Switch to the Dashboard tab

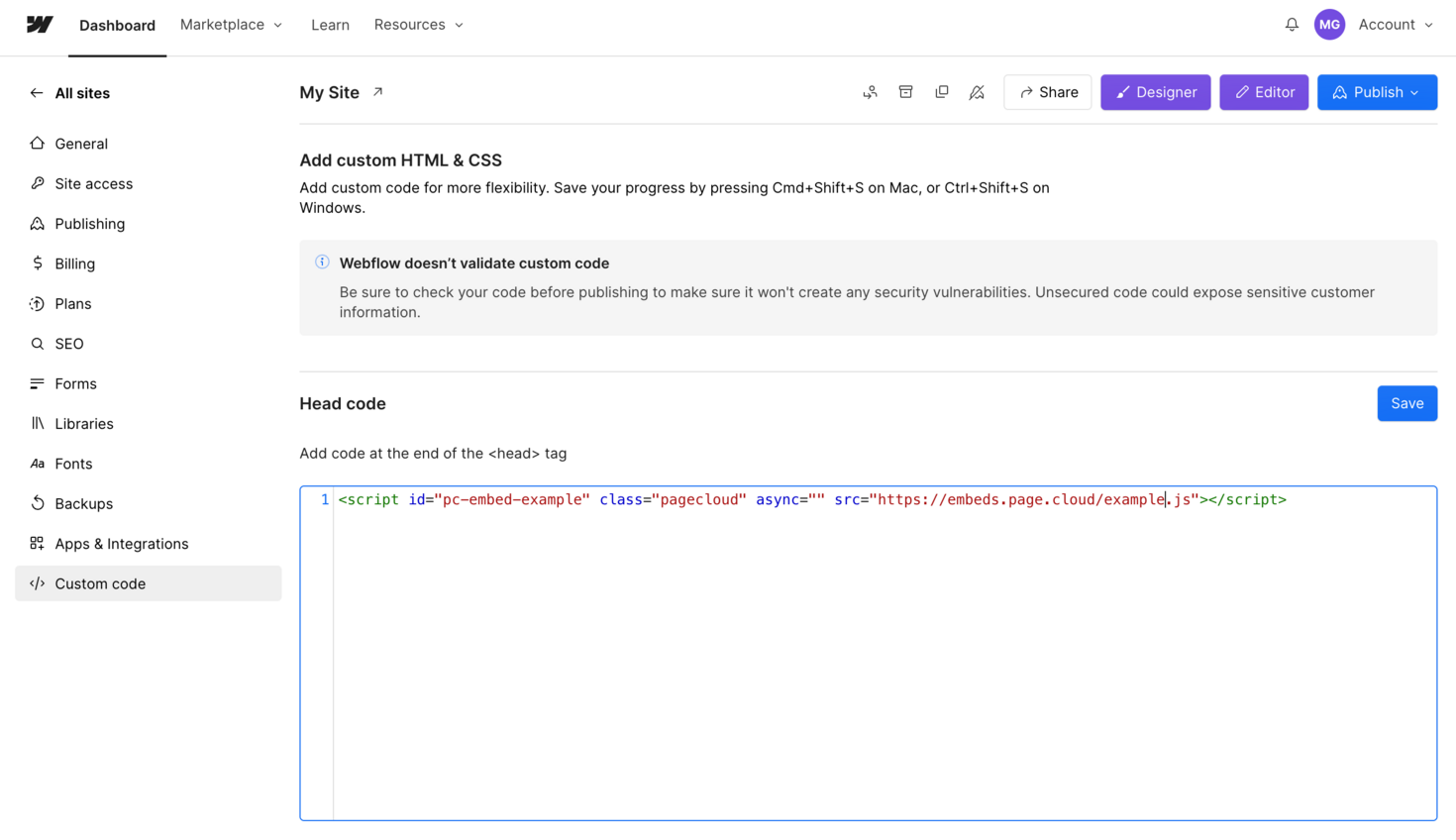[117, 25]
